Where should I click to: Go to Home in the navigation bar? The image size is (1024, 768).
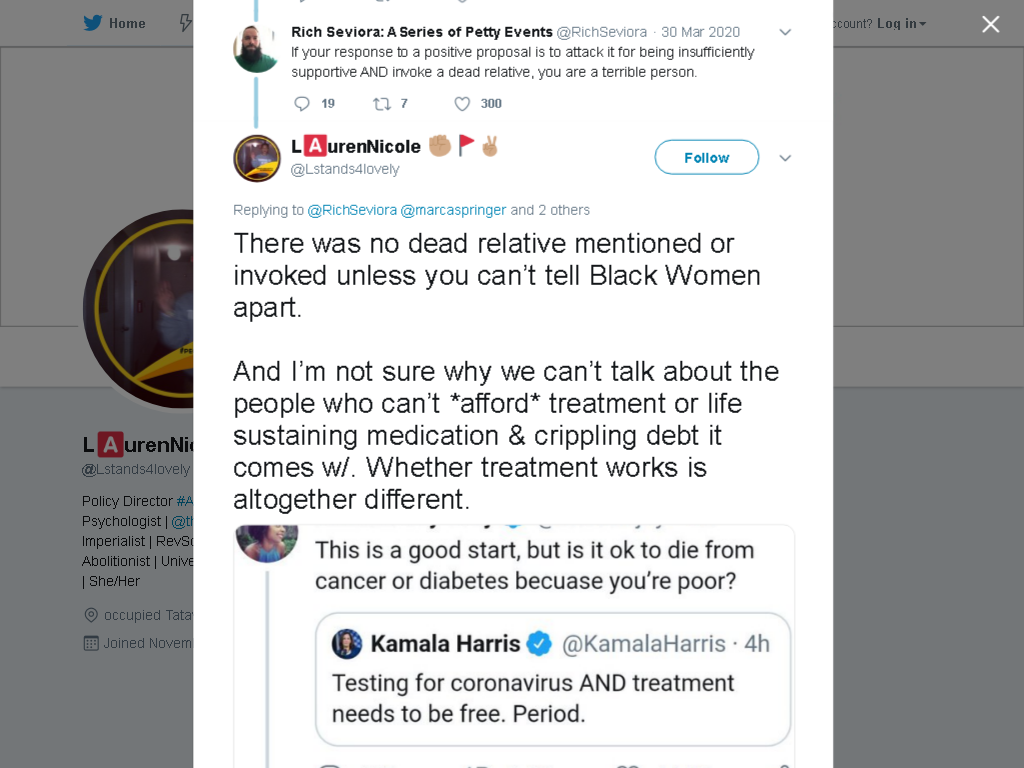pos(127,24)
